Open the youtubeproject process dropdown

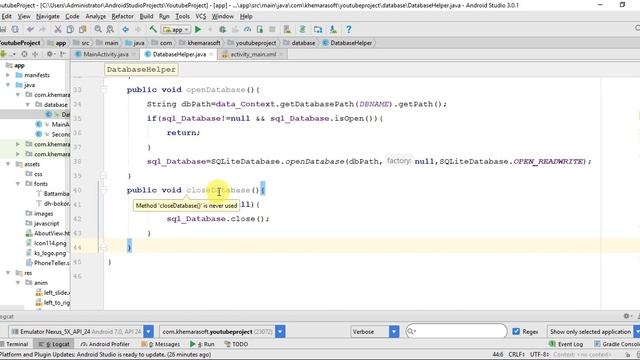click(280, 331)
